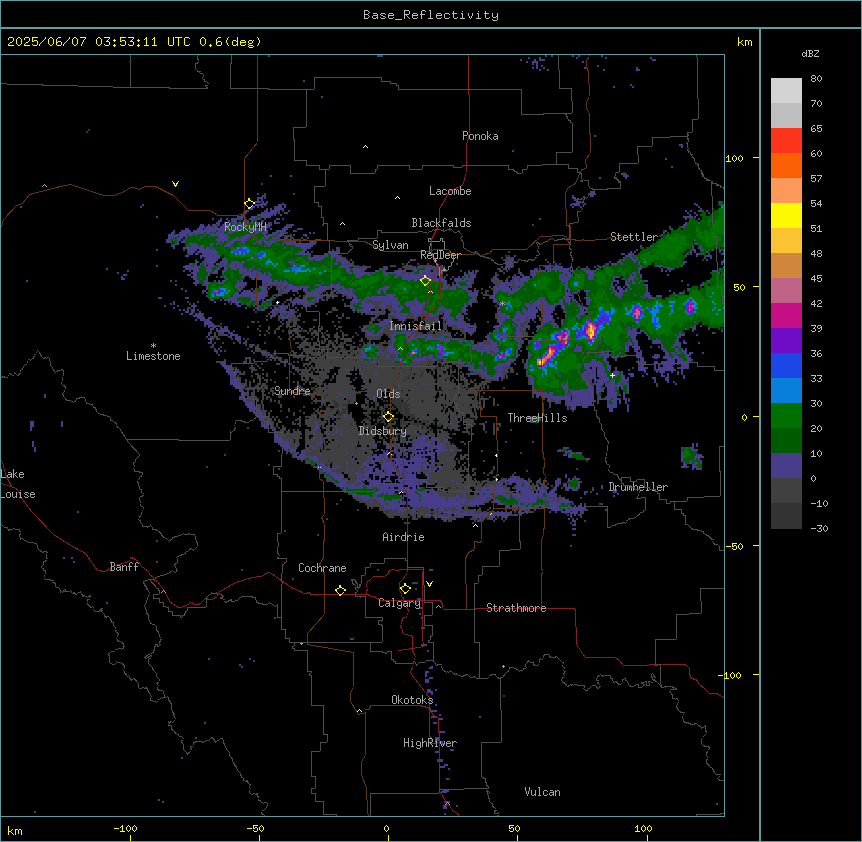Click the yellow diamond marker below RedDeer

[425, 281]
